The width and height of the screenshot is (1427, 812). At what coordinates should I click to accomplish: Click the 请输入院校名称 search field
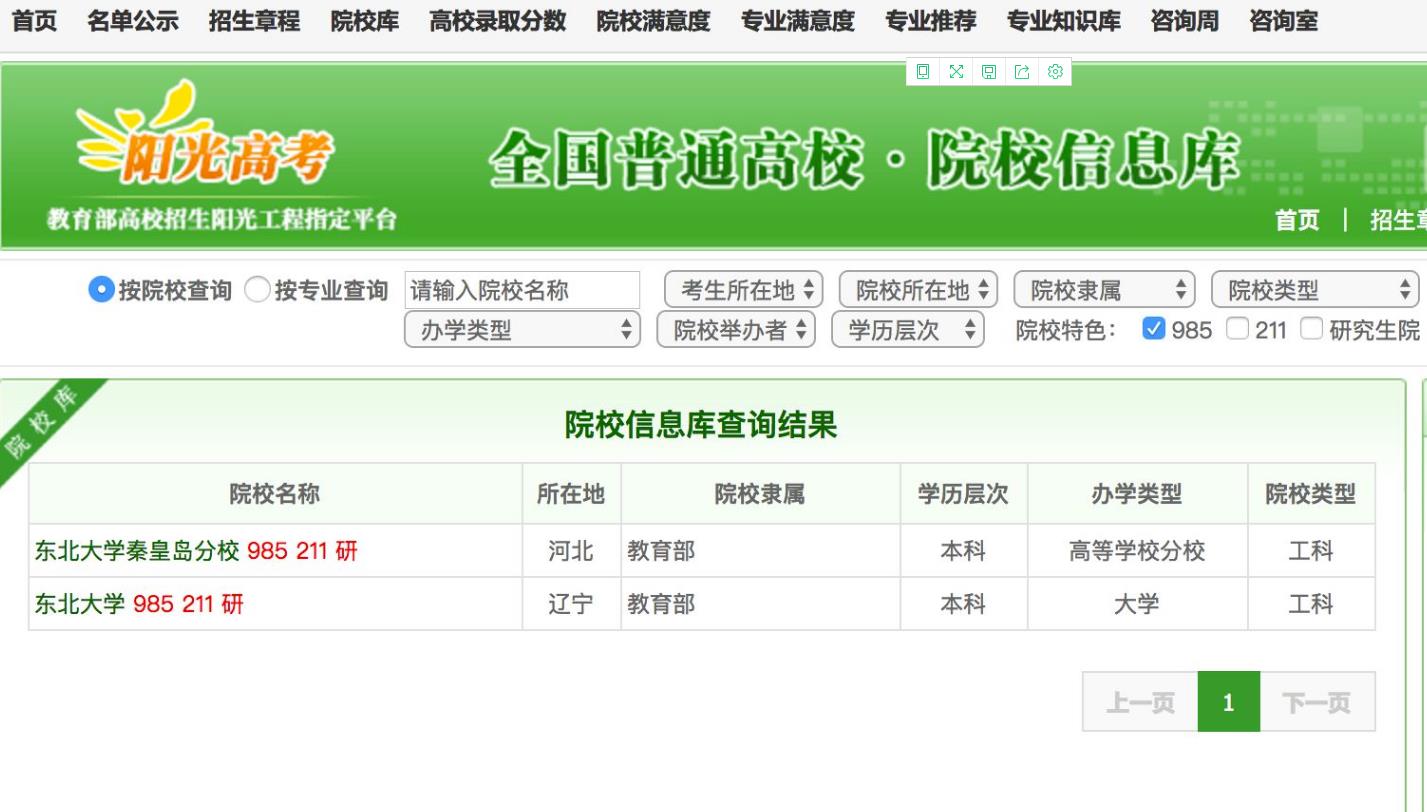tap(522, 290)
